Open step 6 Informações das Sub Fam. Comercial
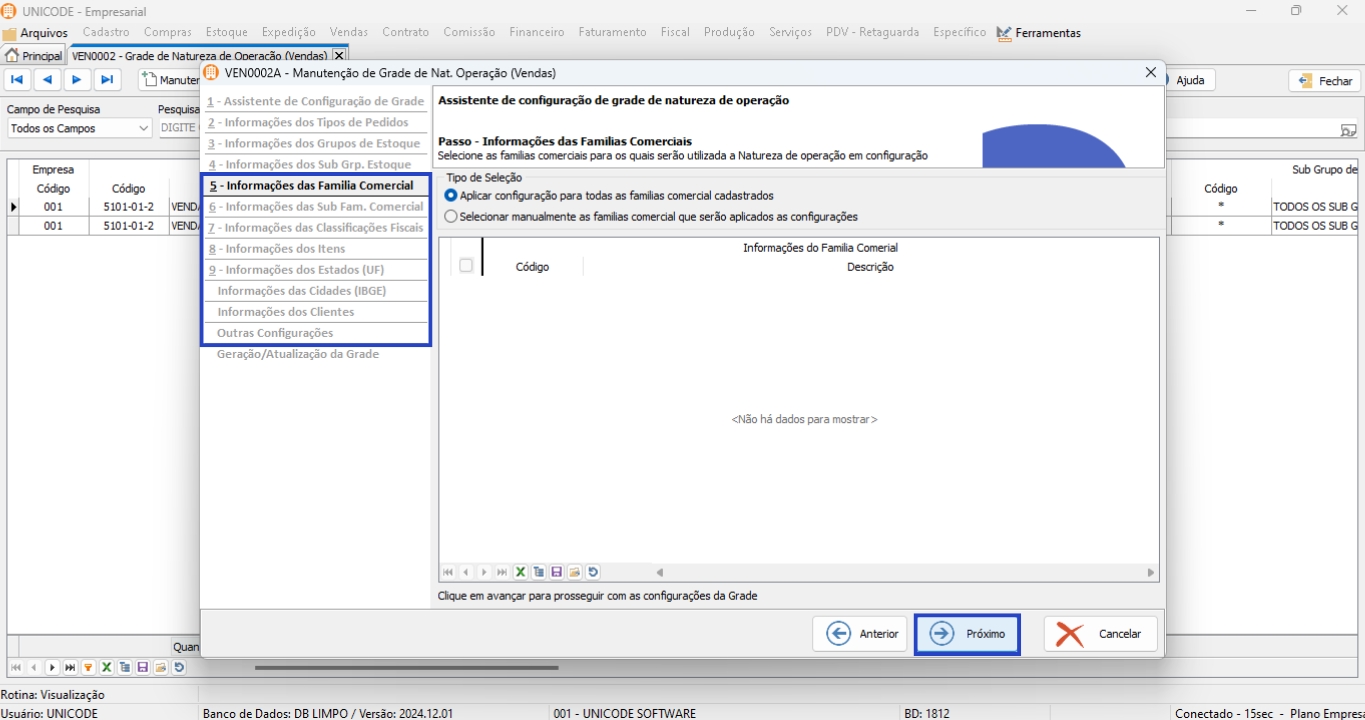Viewport: 1365px width, 720px height. tap(316, 207)
